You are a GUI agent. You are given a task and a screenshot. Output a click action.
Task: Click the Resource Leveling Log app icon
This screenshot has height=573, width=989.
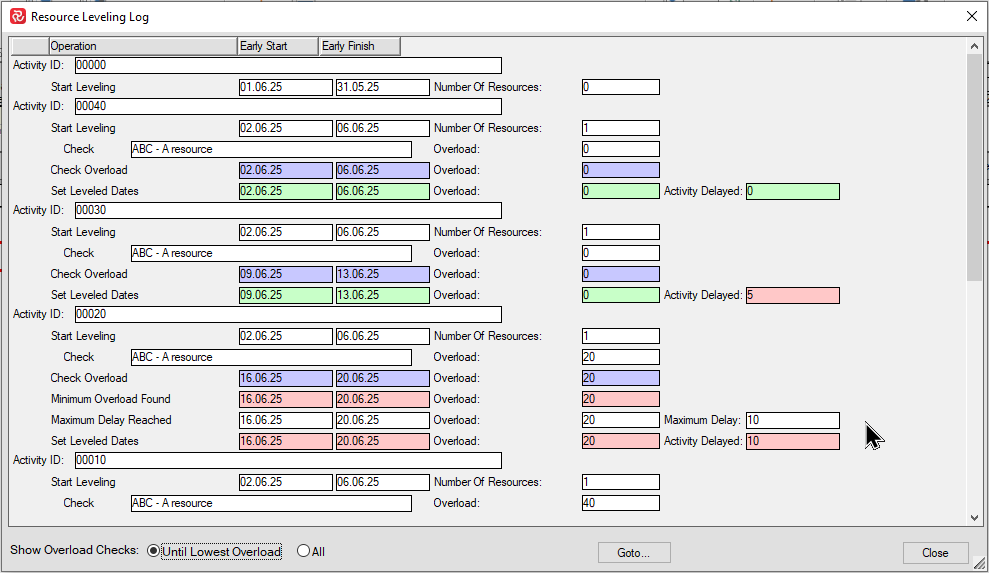18,16
